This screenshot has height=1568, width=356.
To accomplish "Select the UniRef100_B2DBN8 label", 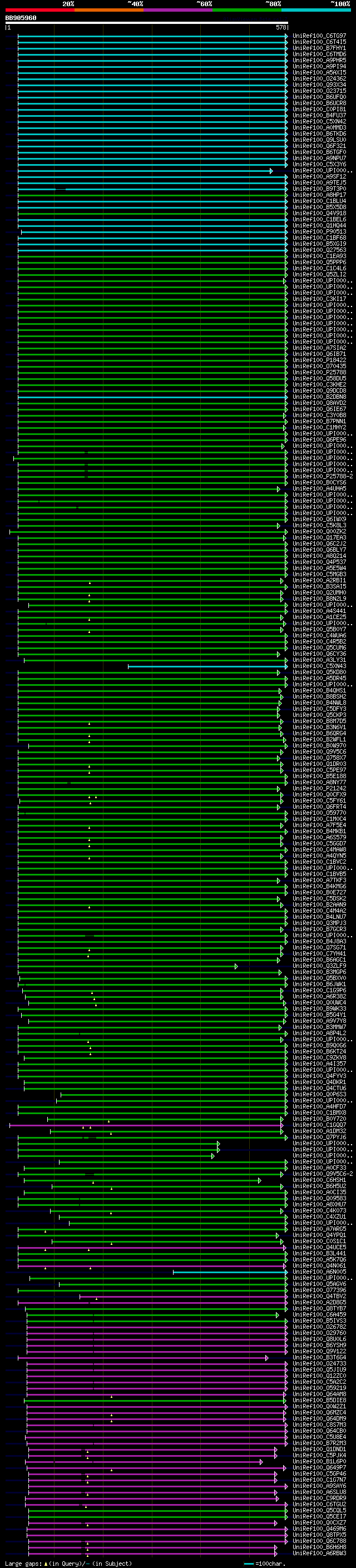I will 319,397.
